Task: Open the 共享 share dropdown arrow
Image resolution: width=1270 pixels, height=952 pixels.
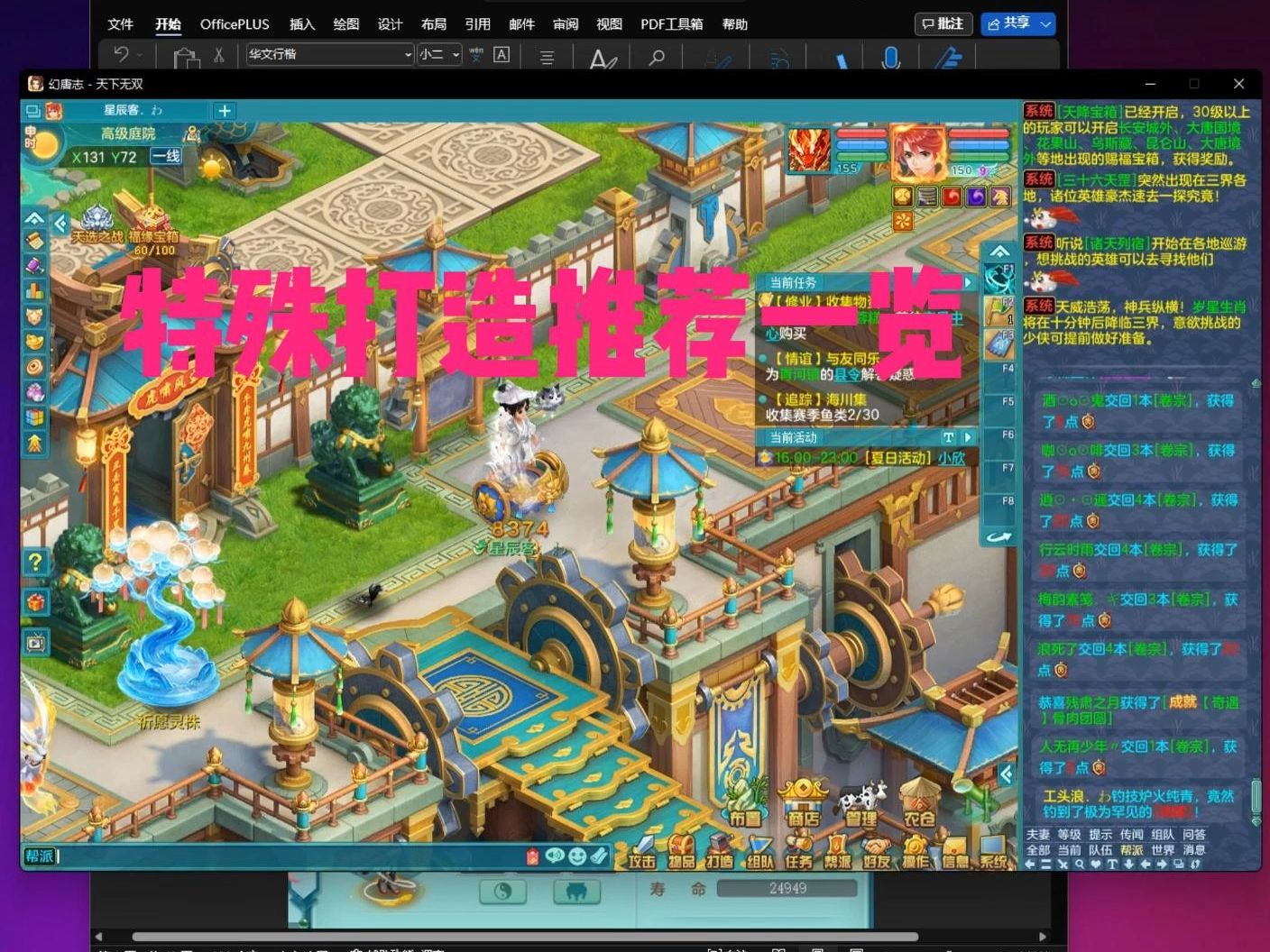Action: pos(1045,24)
